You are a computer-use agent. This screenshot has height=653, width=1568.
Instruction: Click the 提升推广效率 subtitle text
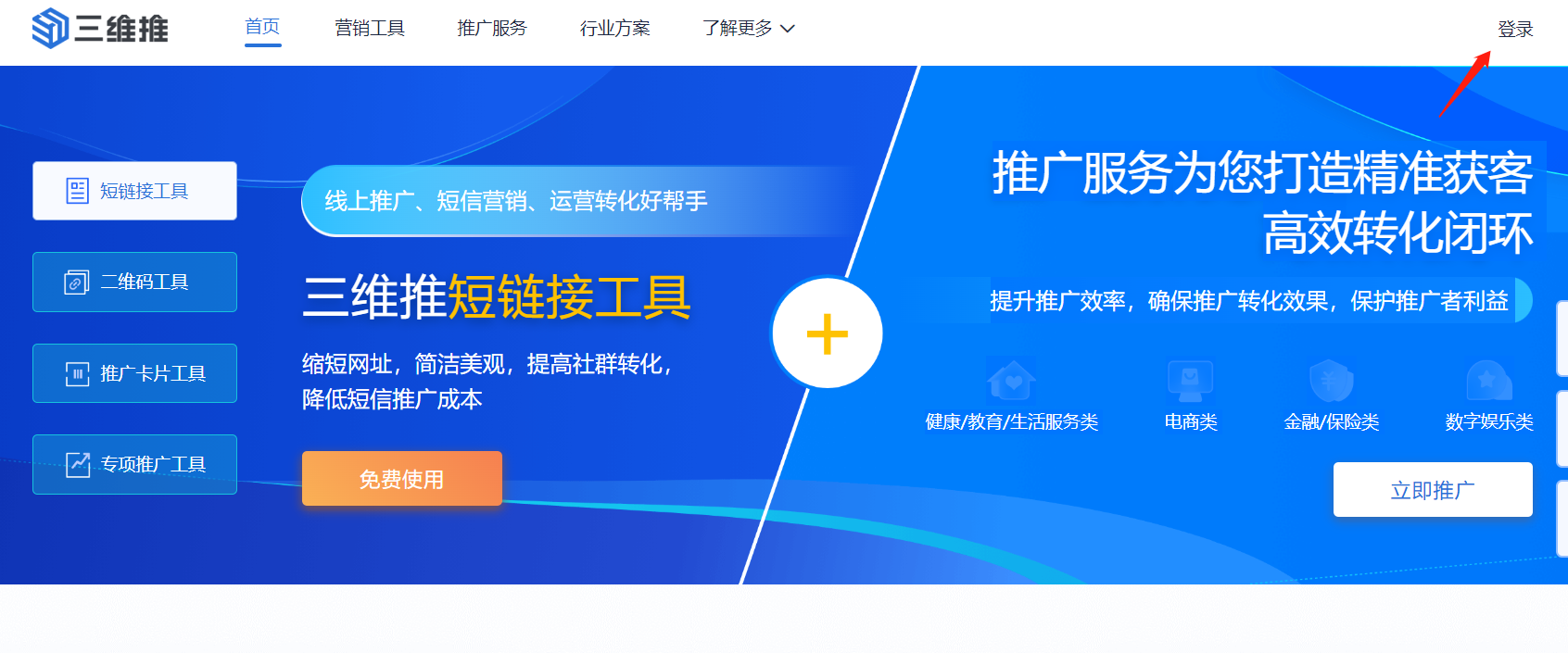(1249, 301)
